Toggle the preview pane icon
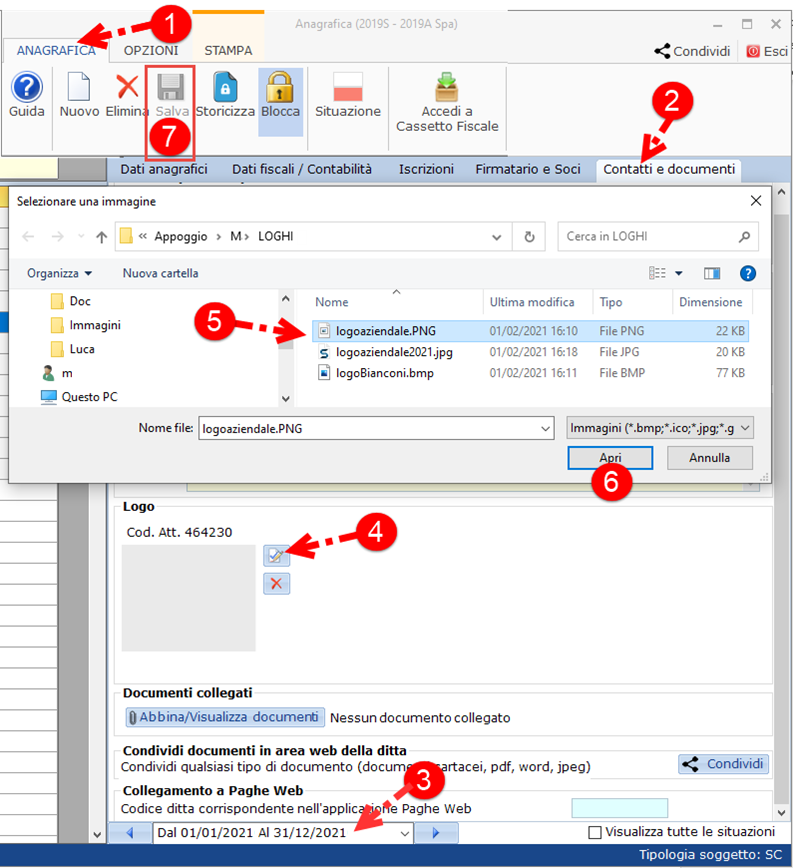Image resolution: width=793 pixels, height=868 pixels. click(x=712, y=273)
